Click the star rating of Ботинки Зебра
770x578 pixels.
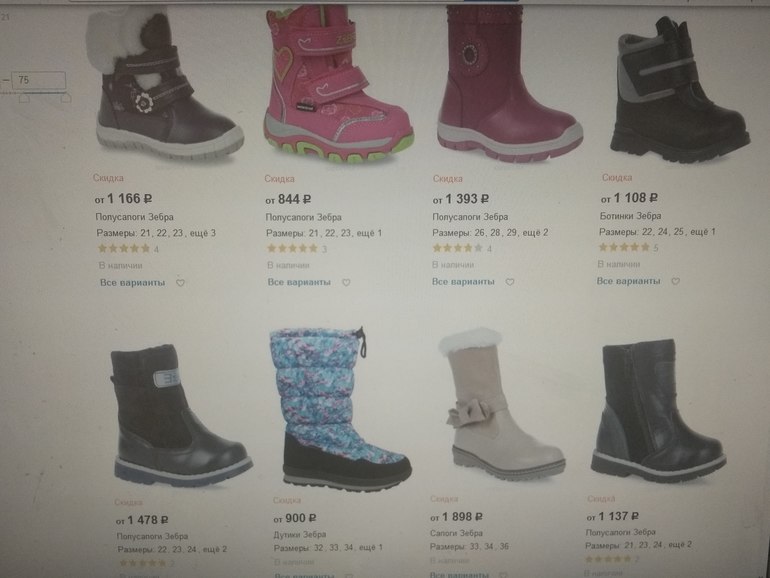(x=624, y=247)
